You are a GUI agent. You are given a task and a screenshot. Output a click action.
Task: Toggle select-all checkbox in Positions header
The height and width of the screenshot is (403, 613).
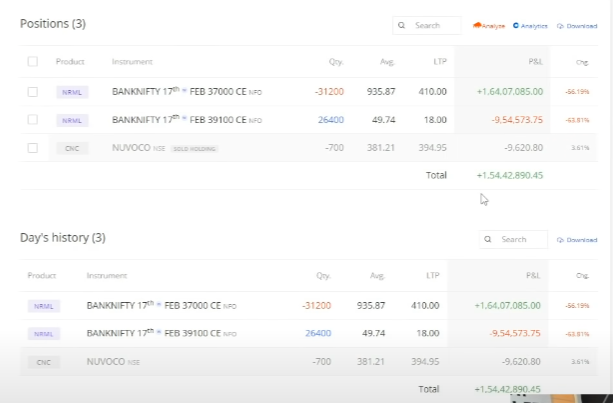32,61
